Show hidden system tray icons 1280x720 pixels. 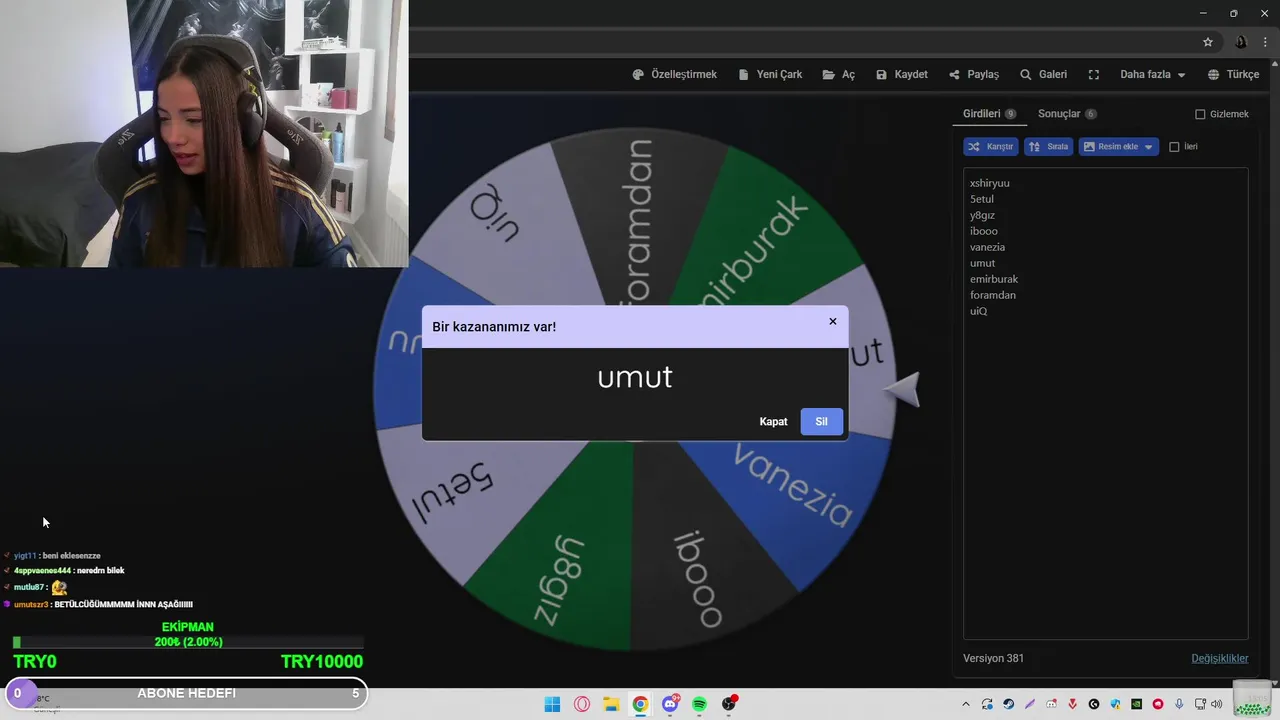tap(966, 704)
